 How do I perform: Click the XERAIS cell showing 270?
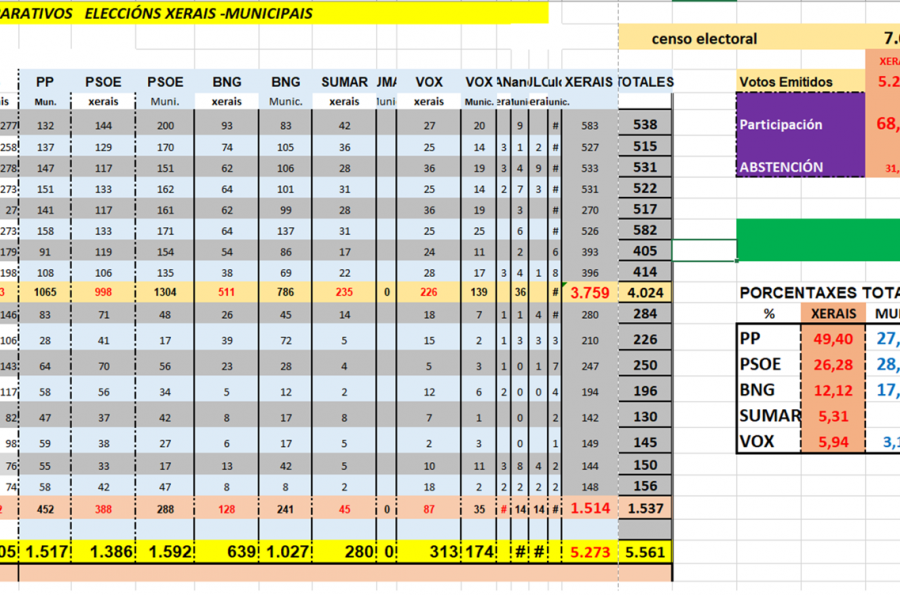pos(590,210)
